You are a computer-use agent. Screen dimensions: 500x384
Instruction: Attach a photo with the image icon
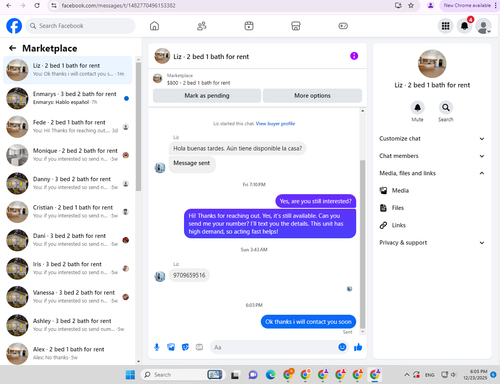coord(171,347)
